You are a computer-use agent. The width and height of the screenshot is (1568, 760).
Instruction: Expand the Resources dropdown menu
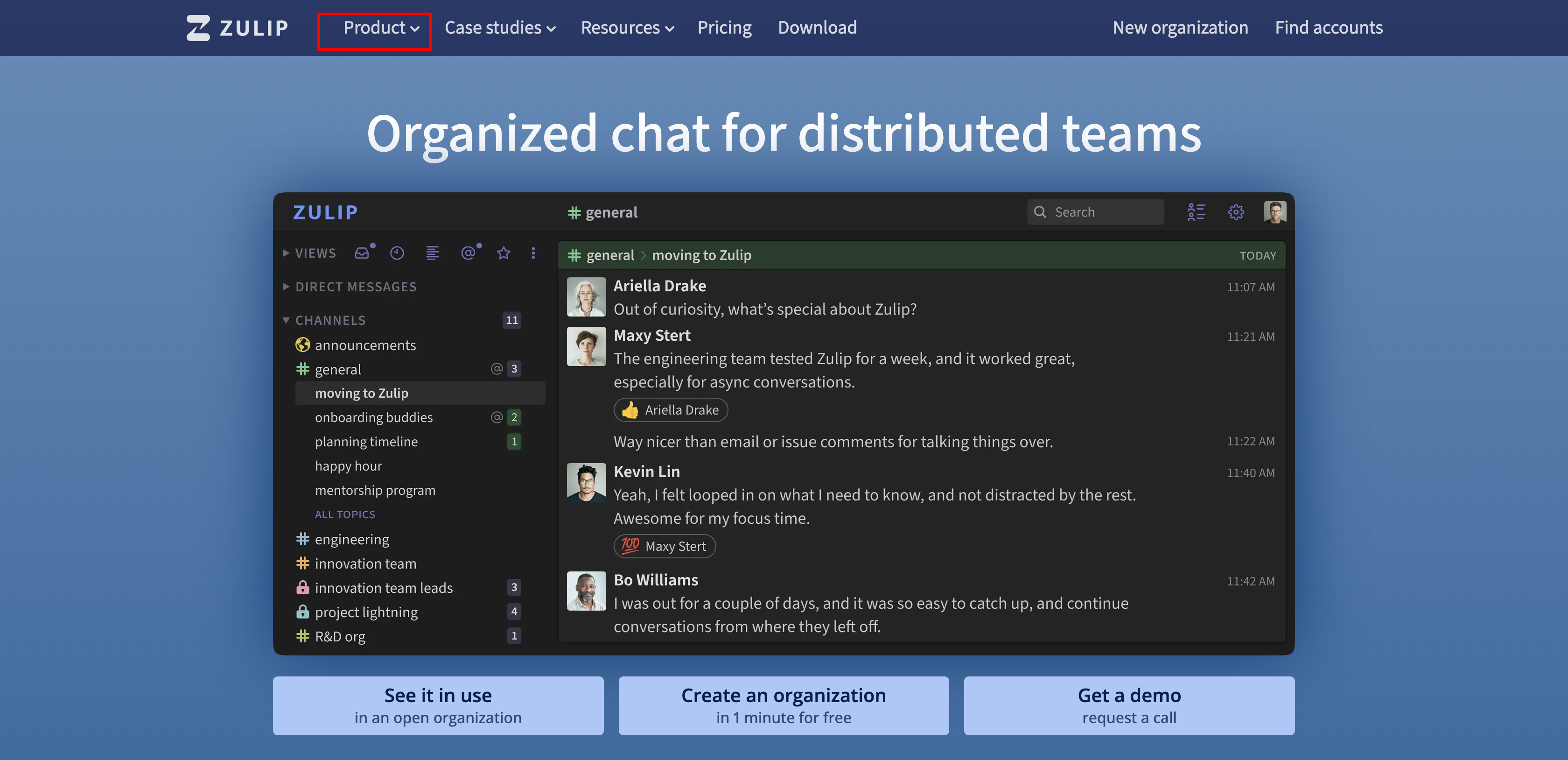coord(627,28)
